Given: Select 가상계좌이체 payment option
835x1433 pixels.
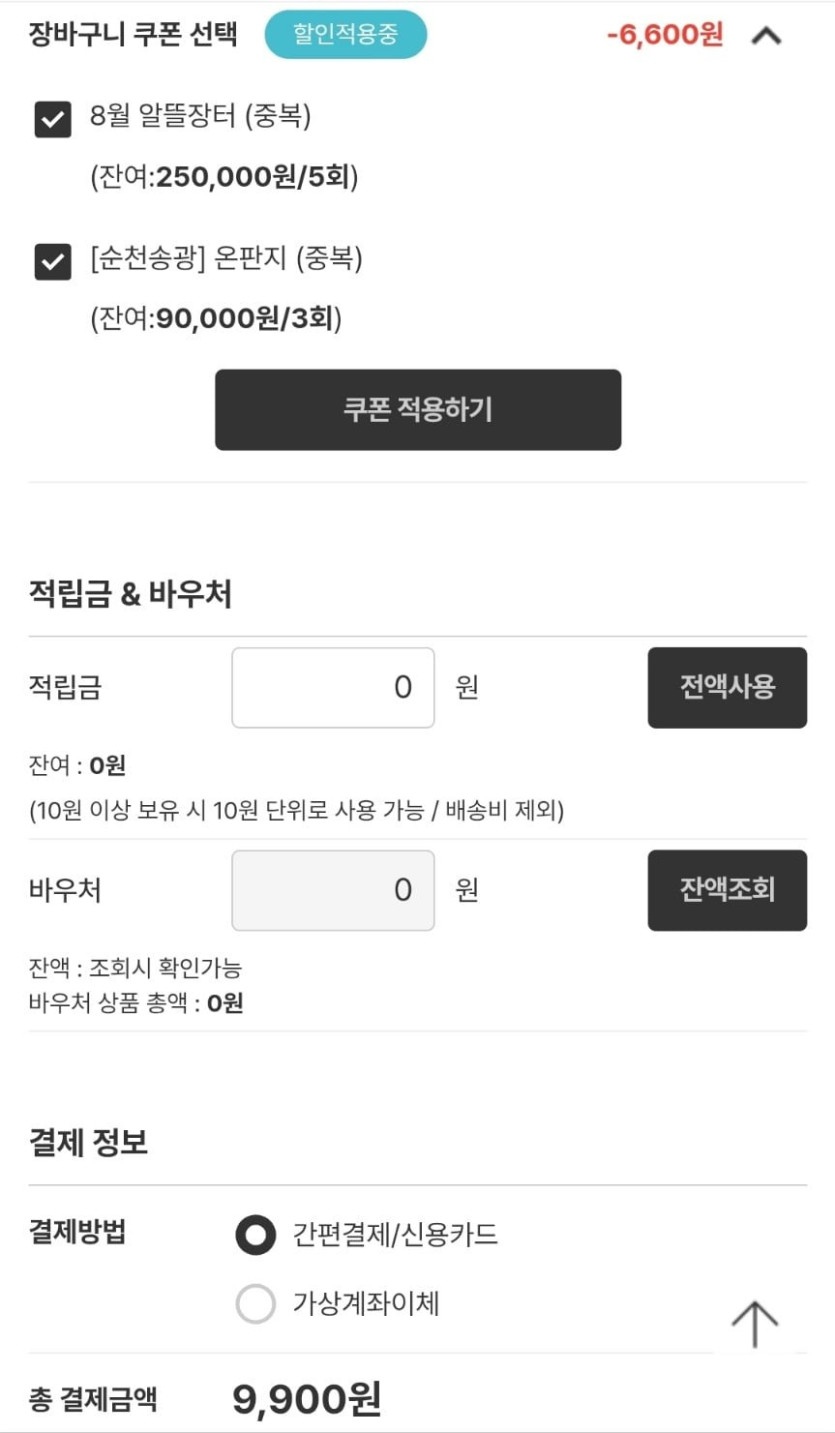Looking at the screenshot, I should click(255, 1304).
